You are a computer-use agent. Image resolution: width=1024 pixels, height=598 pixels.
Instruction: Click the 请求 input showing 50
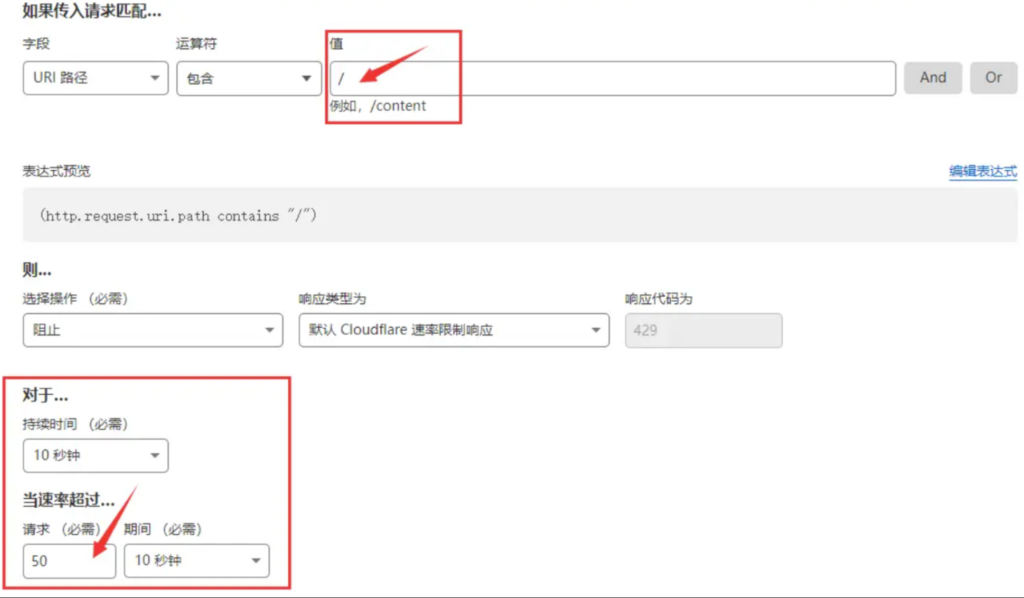(x=68, y=561)
